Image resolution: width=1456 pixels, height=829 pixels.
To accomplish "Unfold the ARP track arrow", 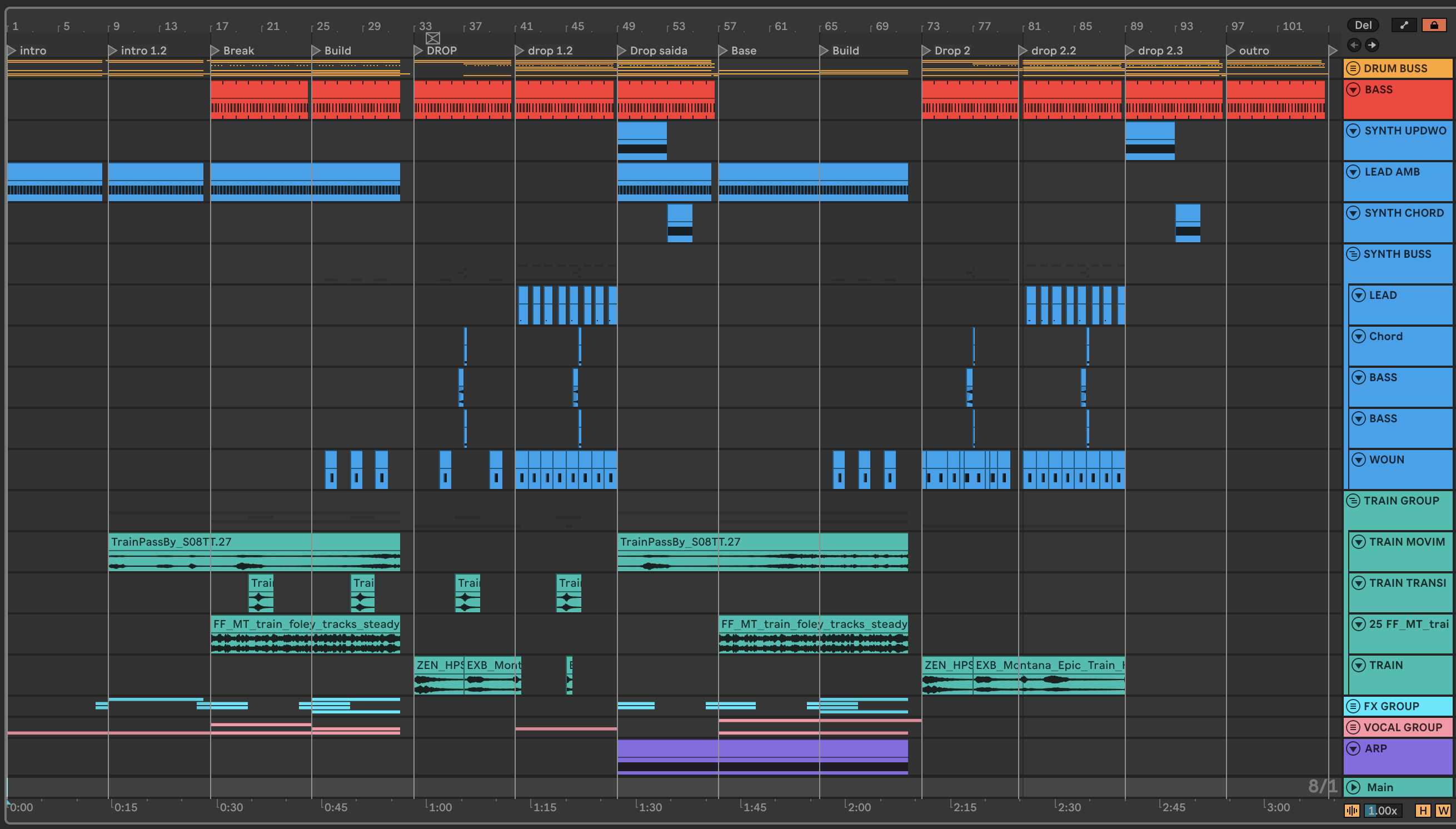I will [1354, 748].
